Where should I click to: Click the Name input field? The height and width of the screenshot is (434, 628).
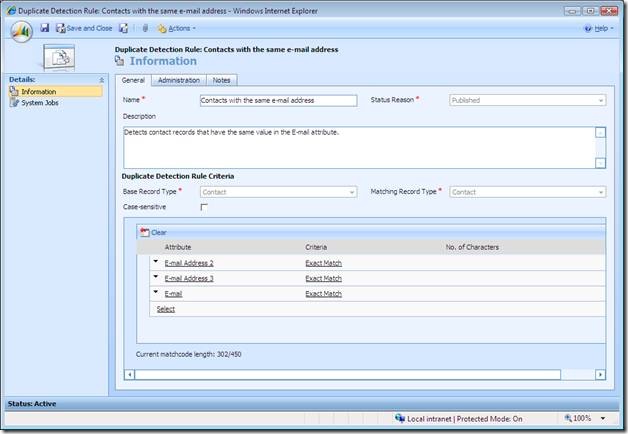(x=278, y=100)
